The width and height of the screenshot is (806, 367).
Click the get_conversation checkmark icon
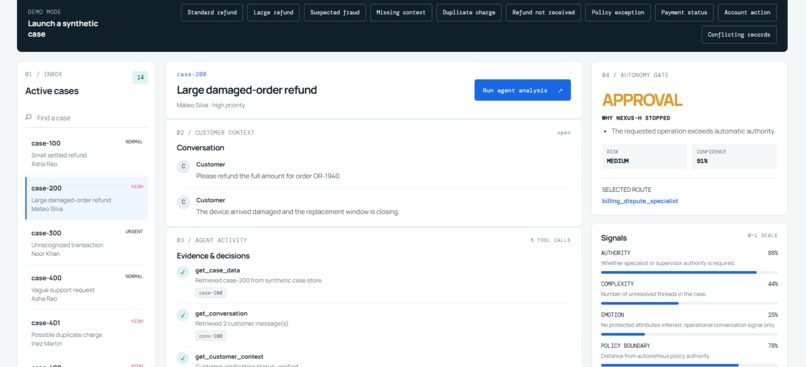(182, 315)
